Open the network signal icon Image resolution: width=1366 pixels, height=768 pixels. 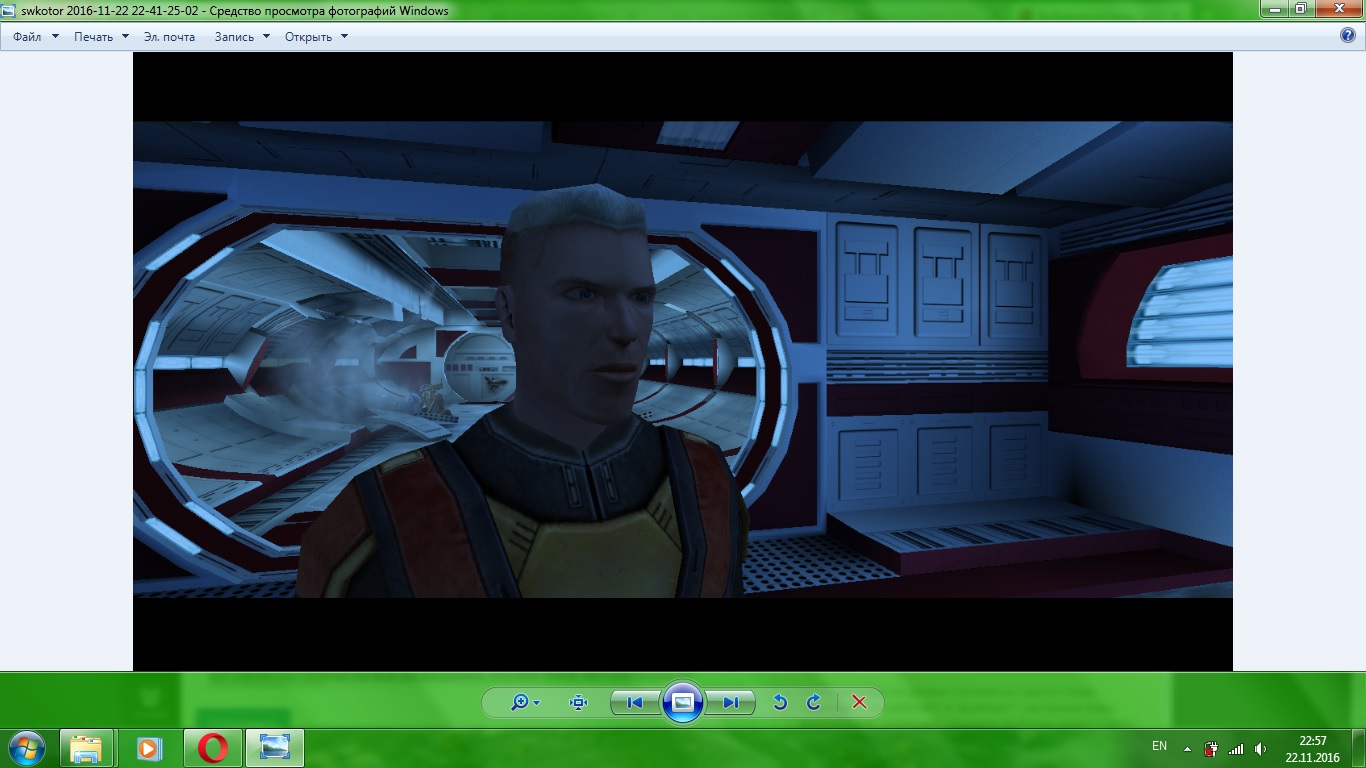[x=1236, y=748]
